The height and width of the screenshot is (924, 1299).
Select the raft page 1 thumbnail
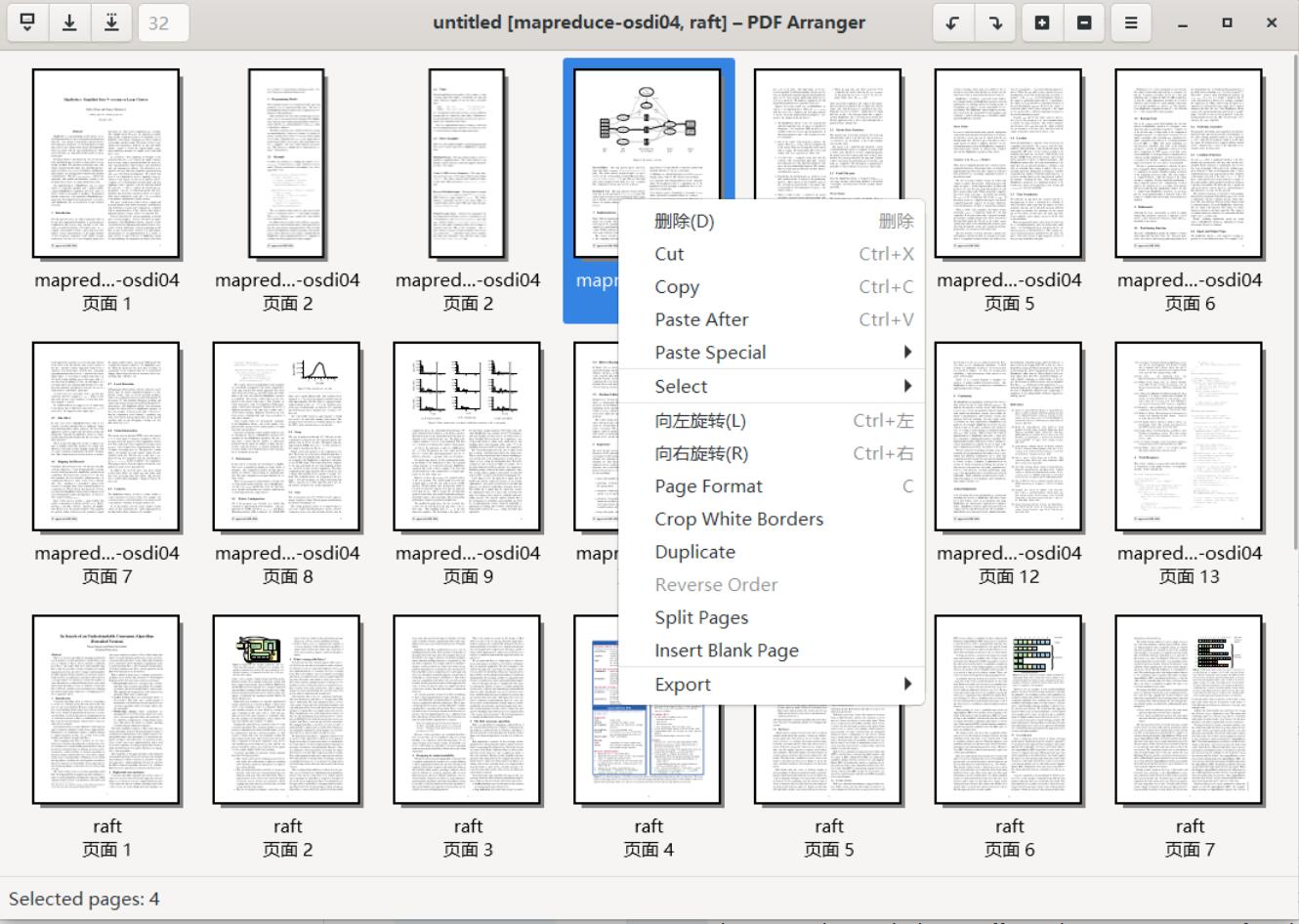(x=105, y=709)
